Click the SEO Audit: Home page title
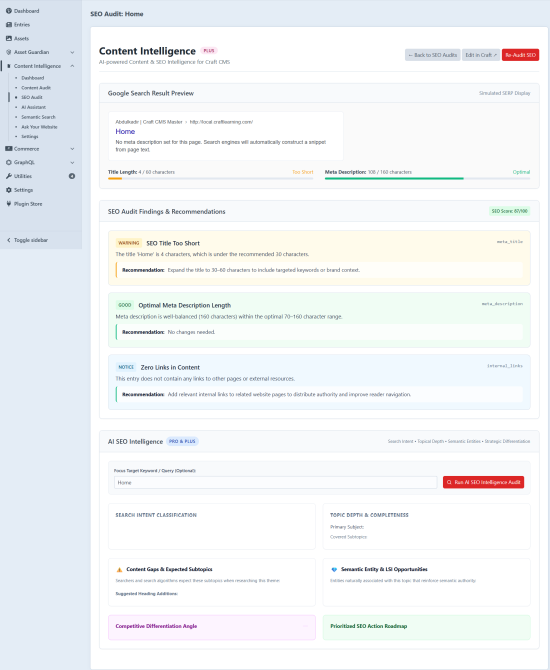 (117, 14)
